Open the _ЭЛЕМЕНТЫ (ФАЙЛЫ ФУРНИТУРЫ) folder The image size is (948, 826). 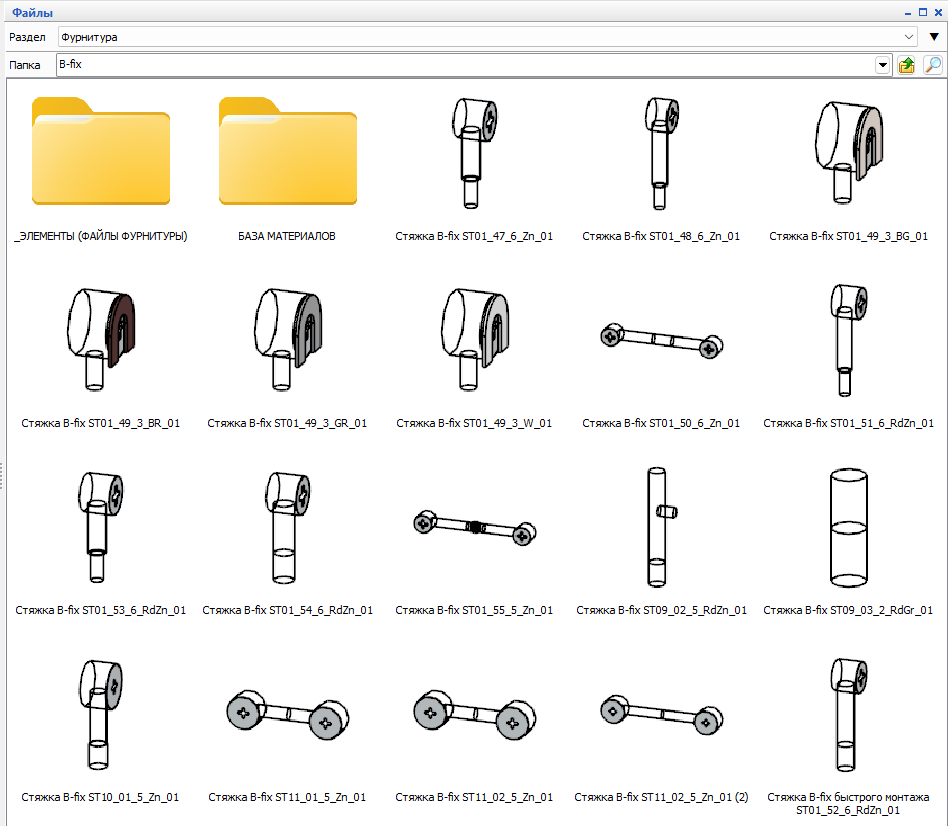coord(101,151)
